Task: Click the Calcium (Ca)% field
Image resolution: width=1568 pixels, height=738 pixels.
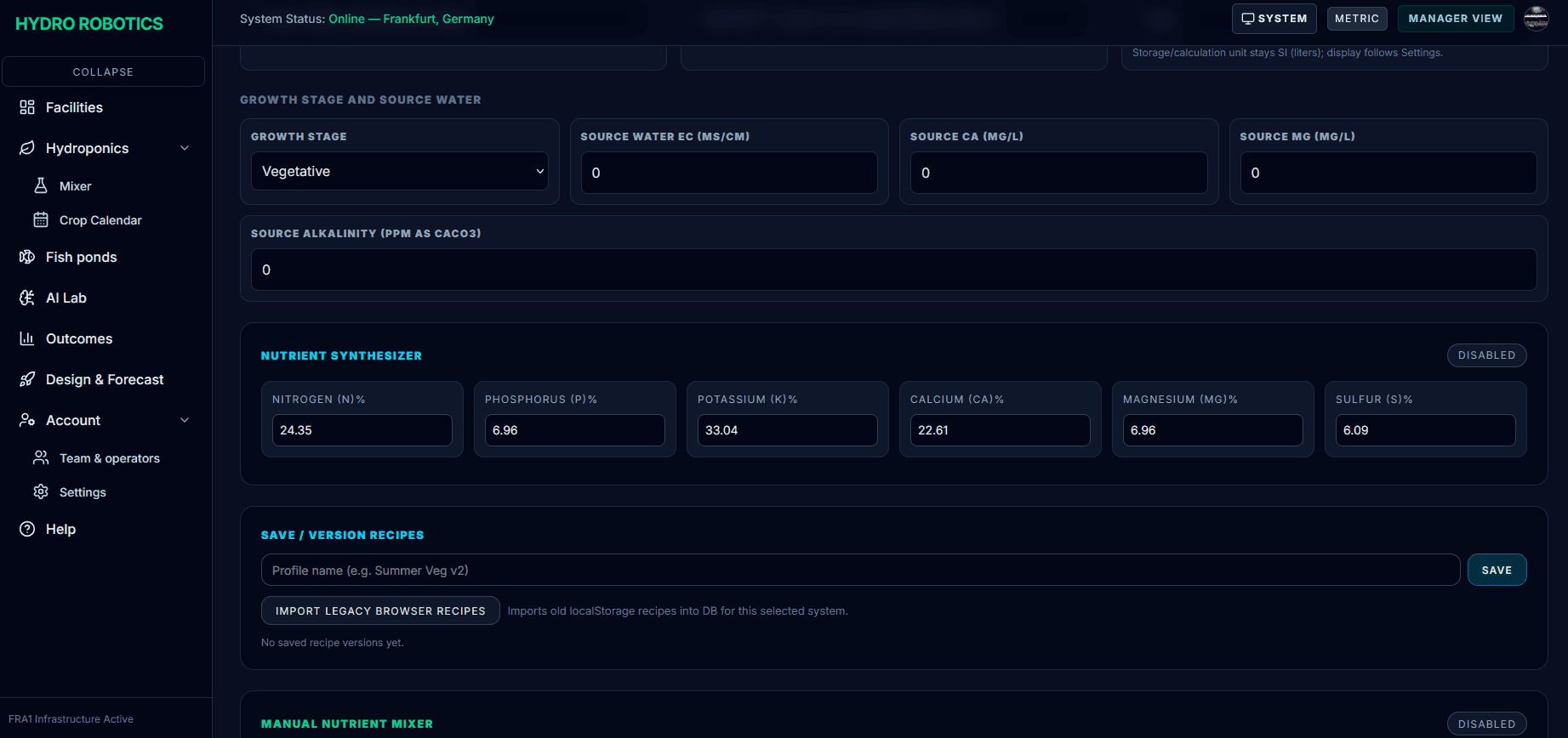Action: (x=1001, y=430)
